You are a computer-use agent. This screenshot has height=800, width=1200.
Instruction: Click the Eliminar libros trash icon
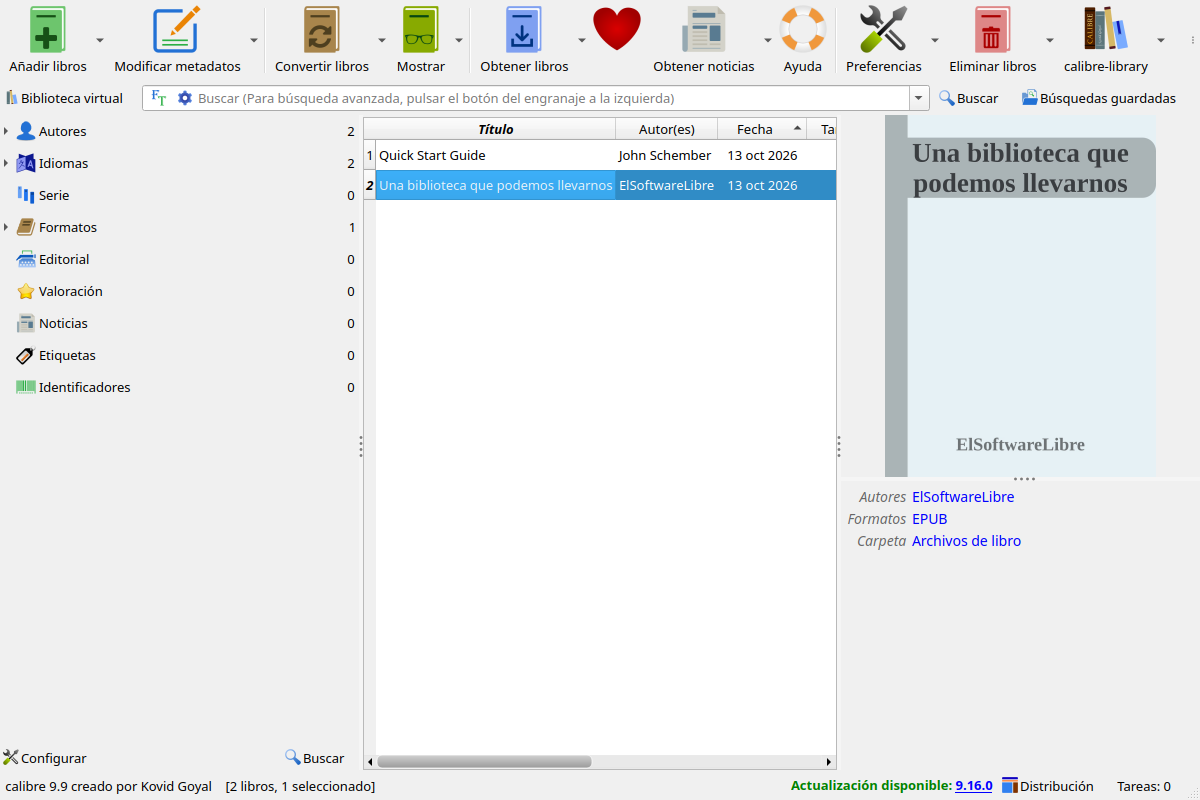(991, 30)
